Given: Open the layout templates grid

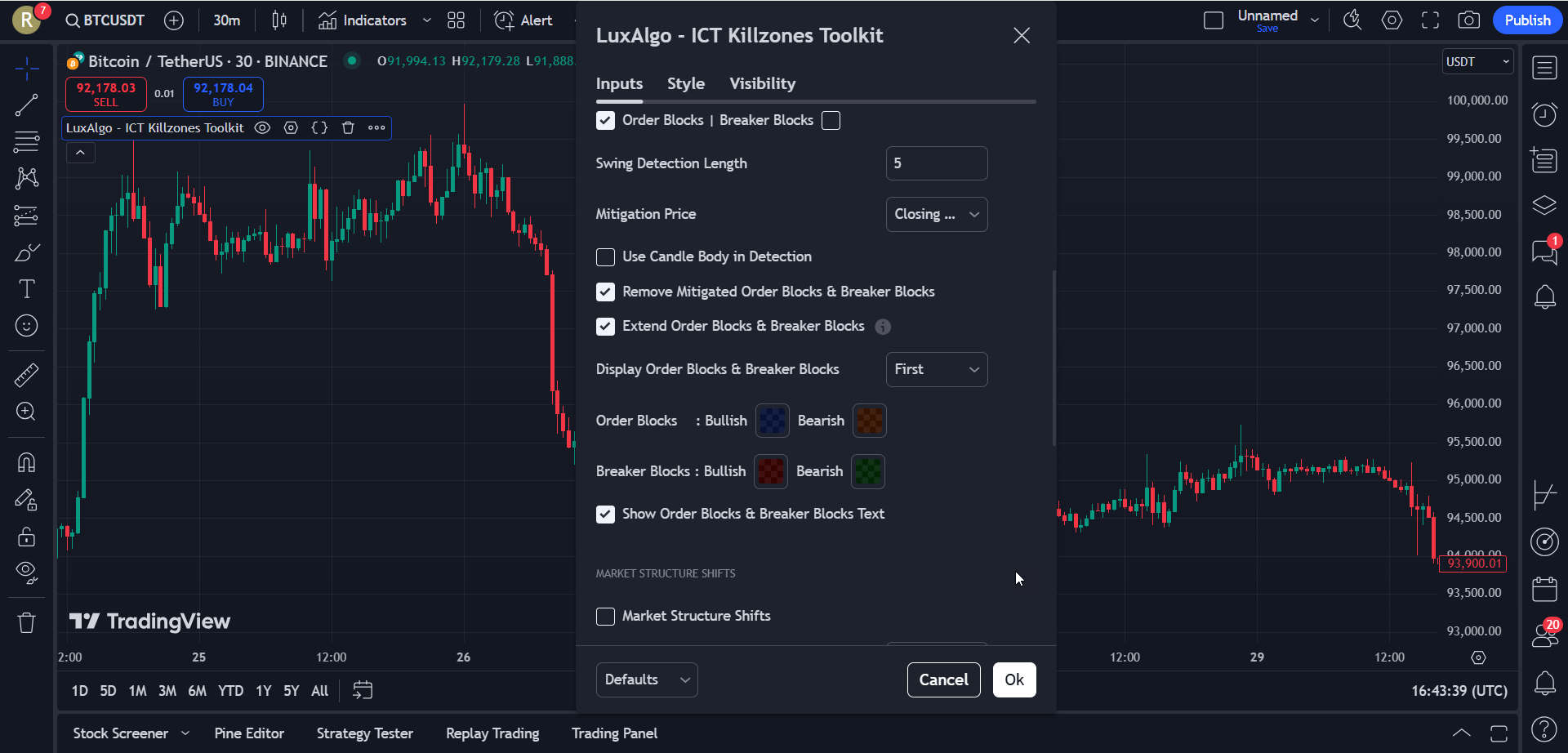Looking at the screenshot, I should click(456, 20).
